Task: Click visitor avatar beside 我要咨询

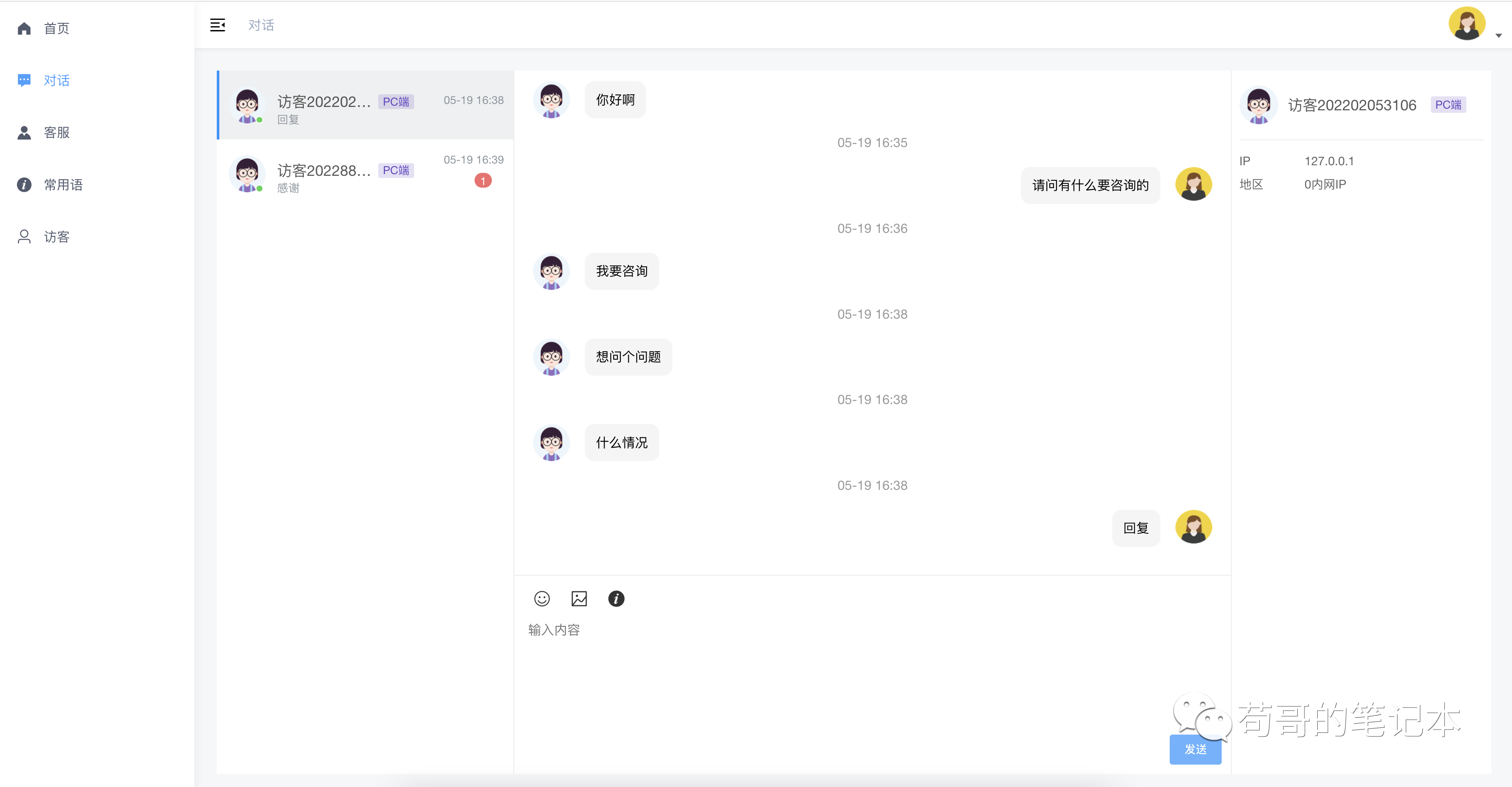Action: 551,271
